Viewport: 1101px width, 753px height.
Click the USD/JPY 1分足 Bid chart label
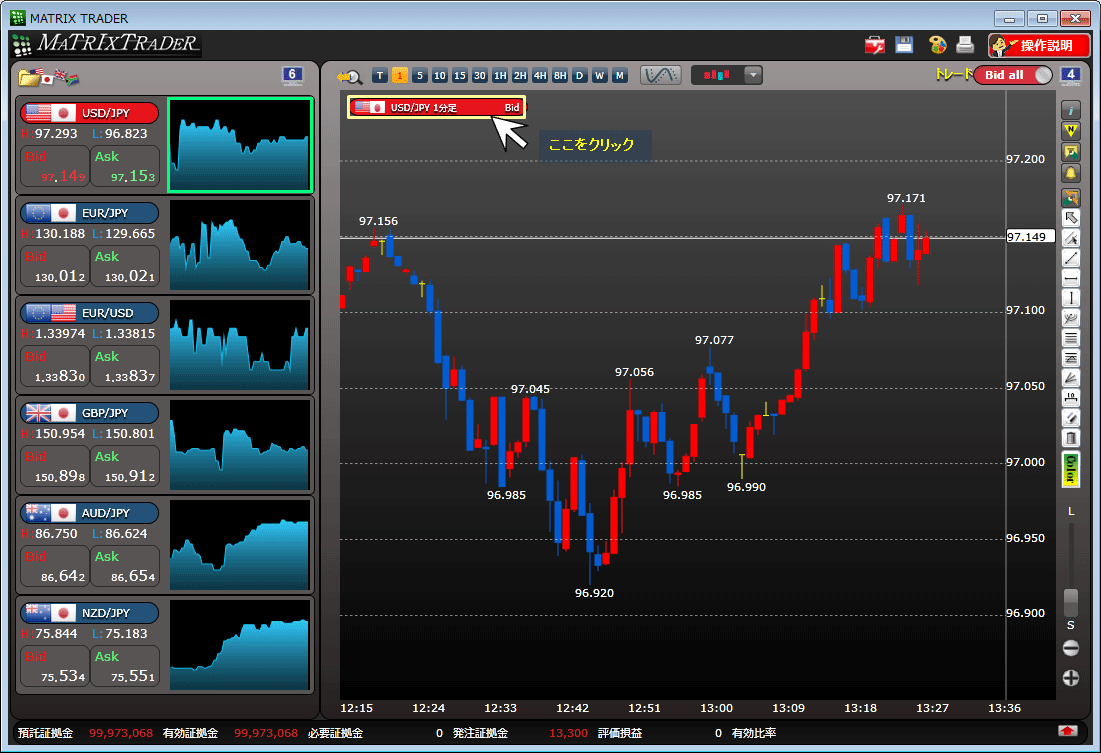pos(436,107)
